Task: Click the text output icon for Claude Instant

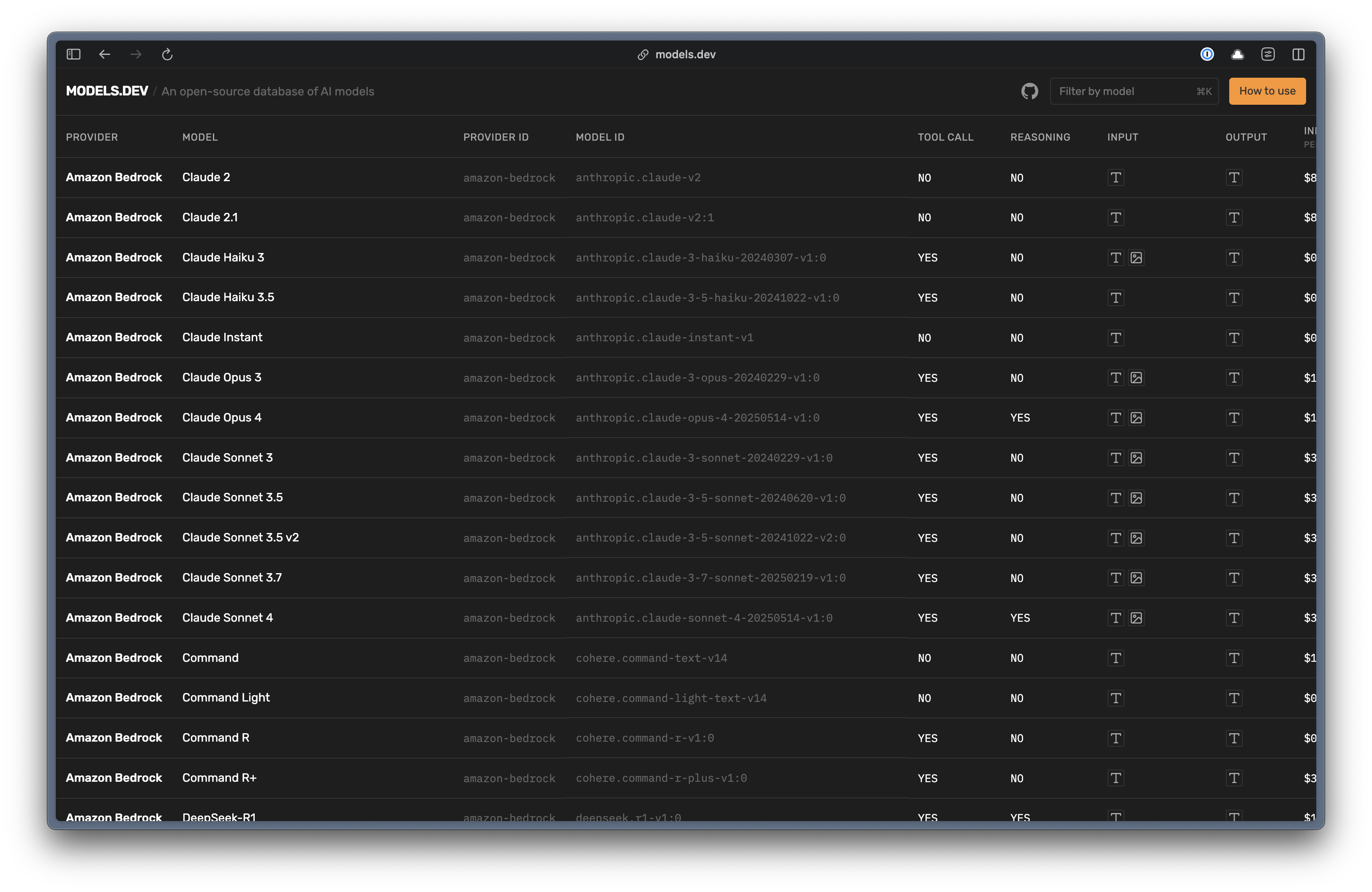Action: [x=1233, y=338]
